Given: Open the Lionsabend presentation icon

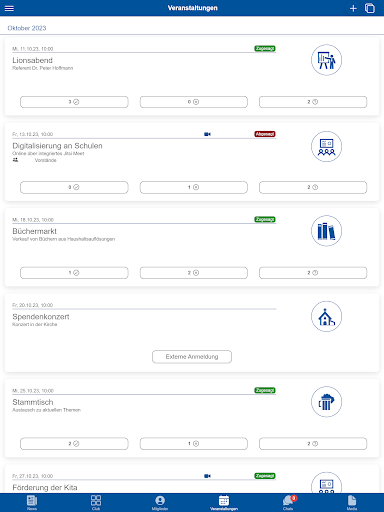Looking at the screenshot, I should point(326,60).
